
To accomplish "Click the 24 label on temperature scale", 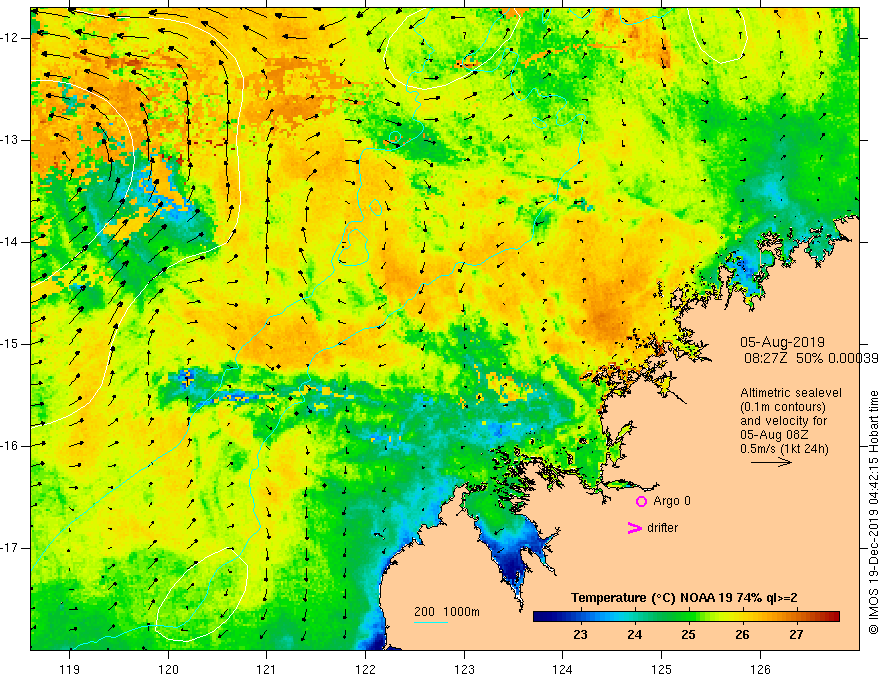I will click(635, 635).
